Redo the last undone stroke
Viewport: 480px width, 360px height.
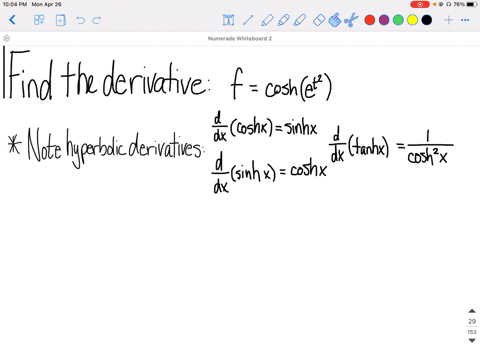coord(97,20)
